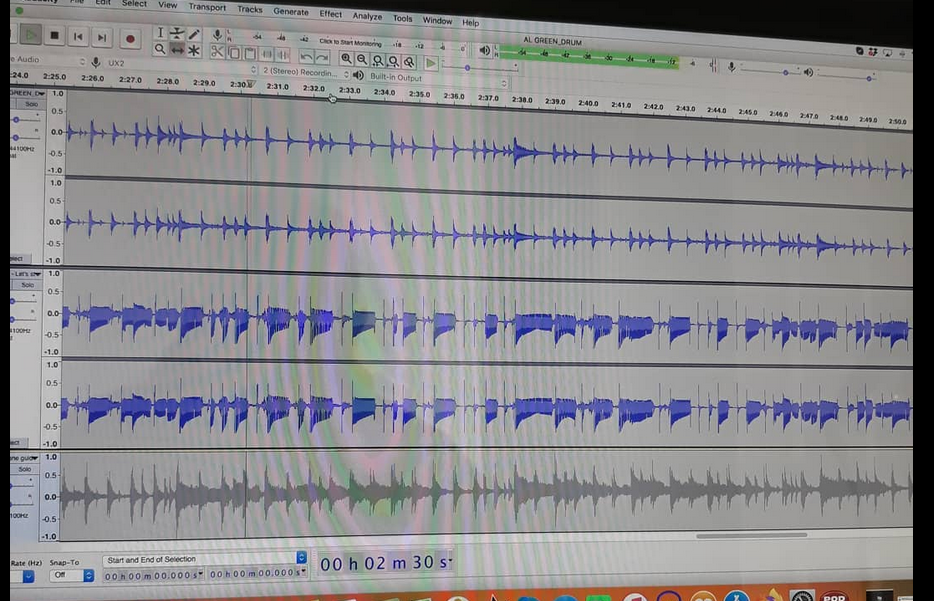The width and height of the screenshot is (934, 601).
Task: Open the Select menu
Action: click(x=134, y=3)
